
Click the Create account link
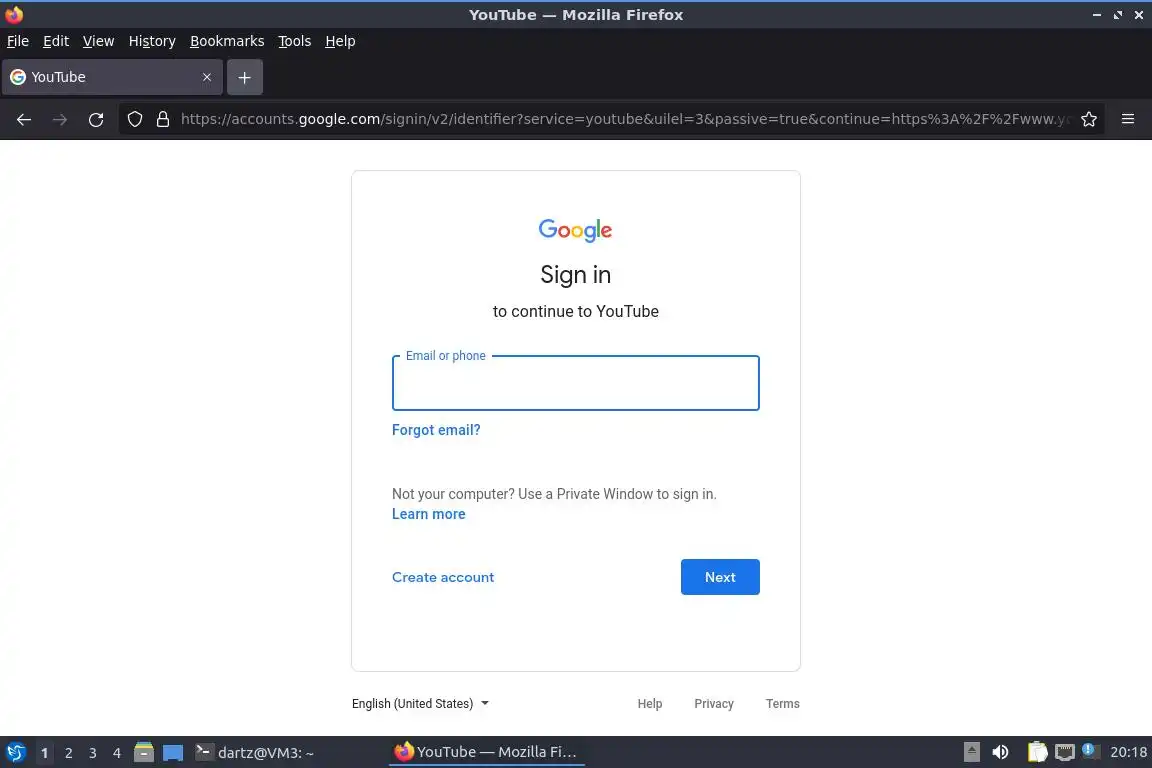click(443, 577)
